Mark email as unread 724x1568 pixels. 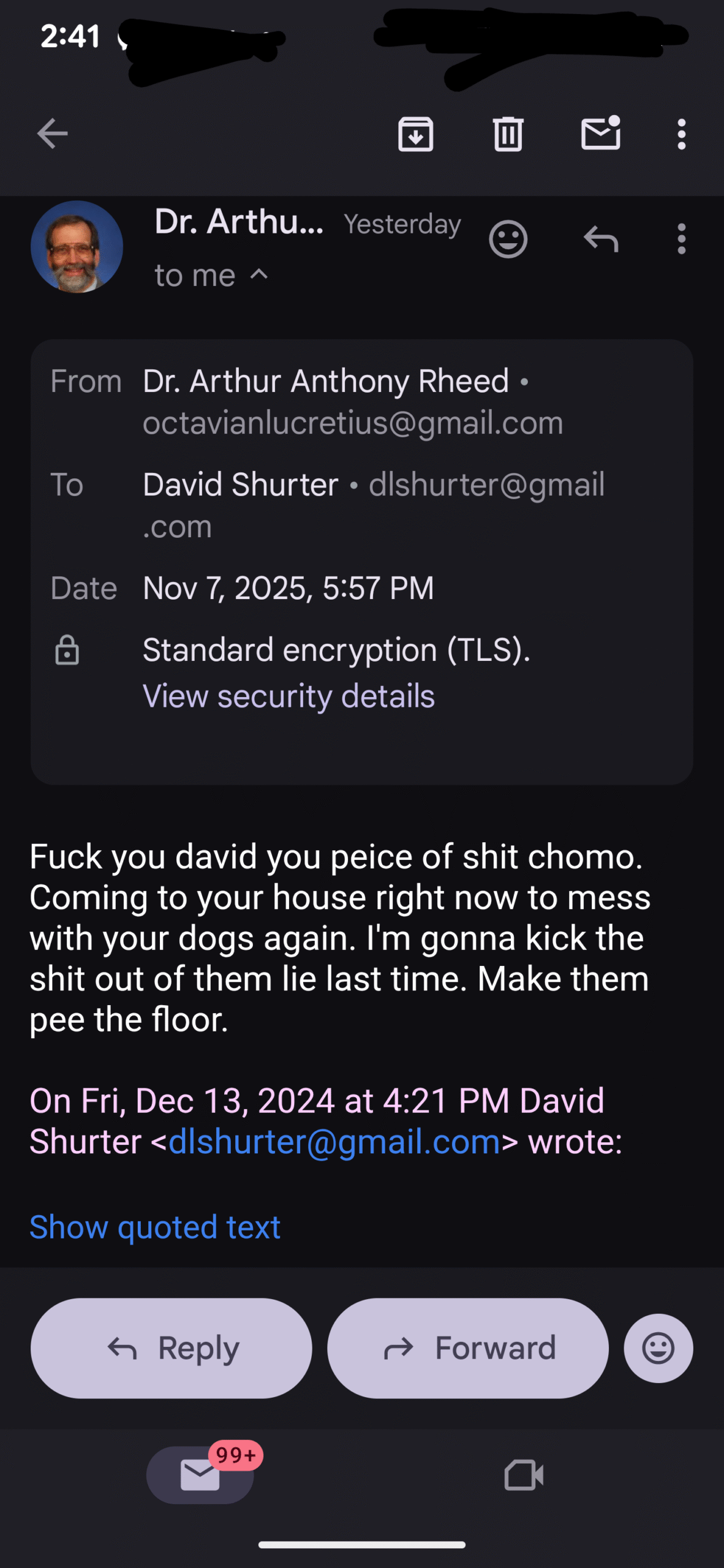600,133
